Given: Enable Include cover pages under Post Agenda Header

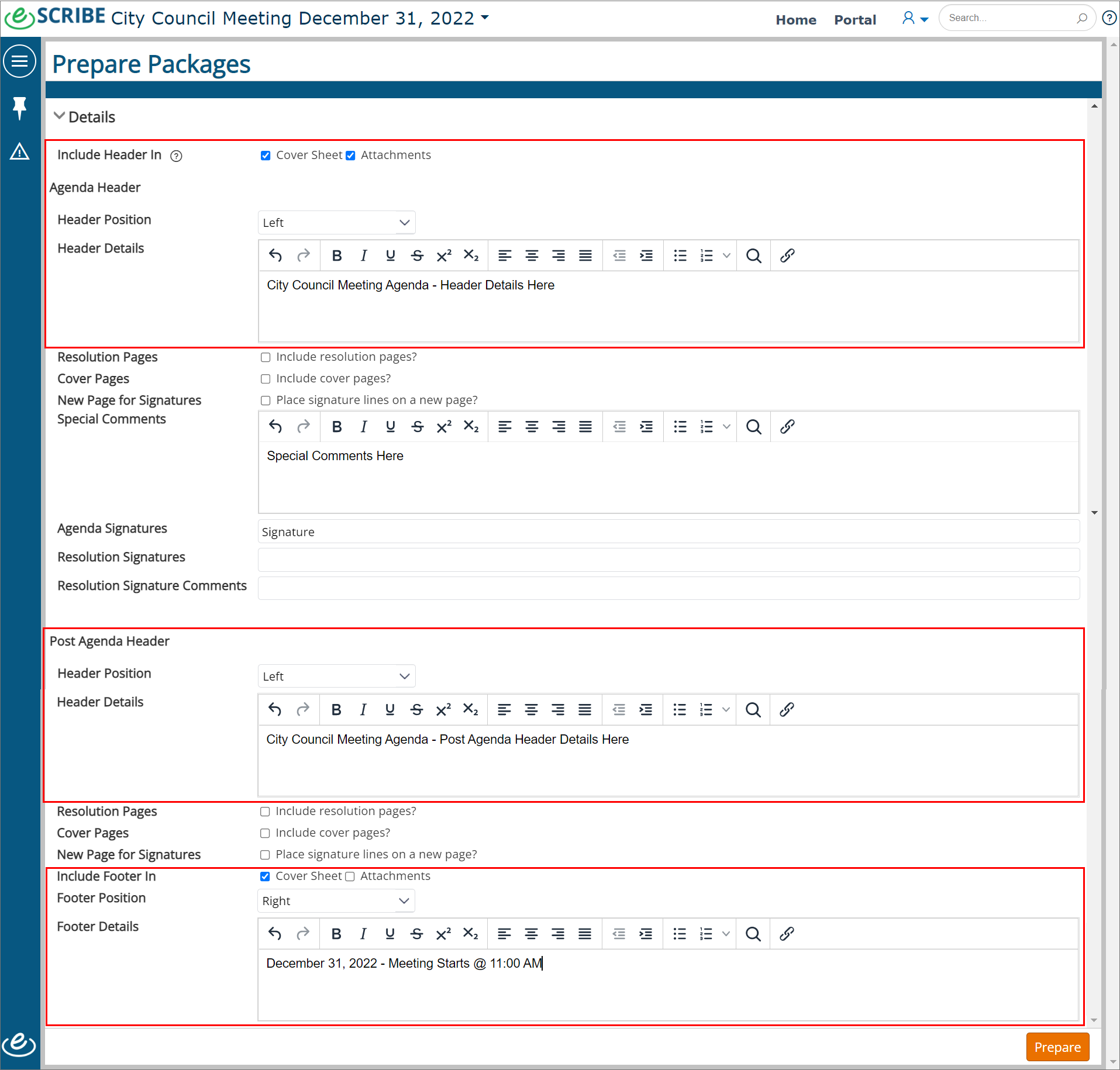Looking at the screenshot, I should [x=265, y=833].
